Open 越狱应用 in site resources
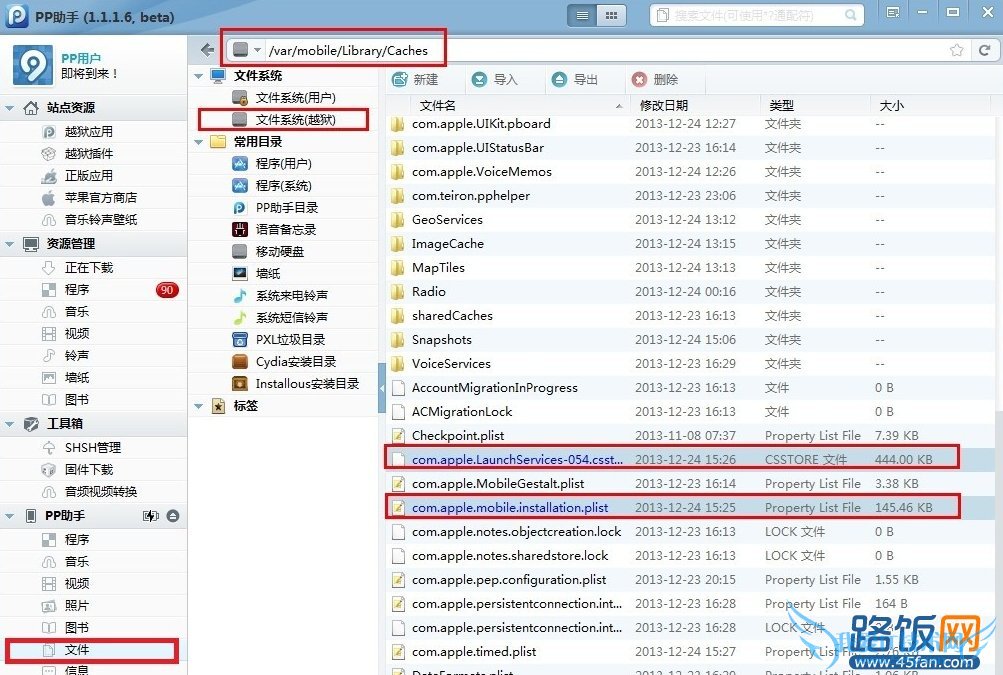This screenshot has width=1003, height=675. click(77, 132)
